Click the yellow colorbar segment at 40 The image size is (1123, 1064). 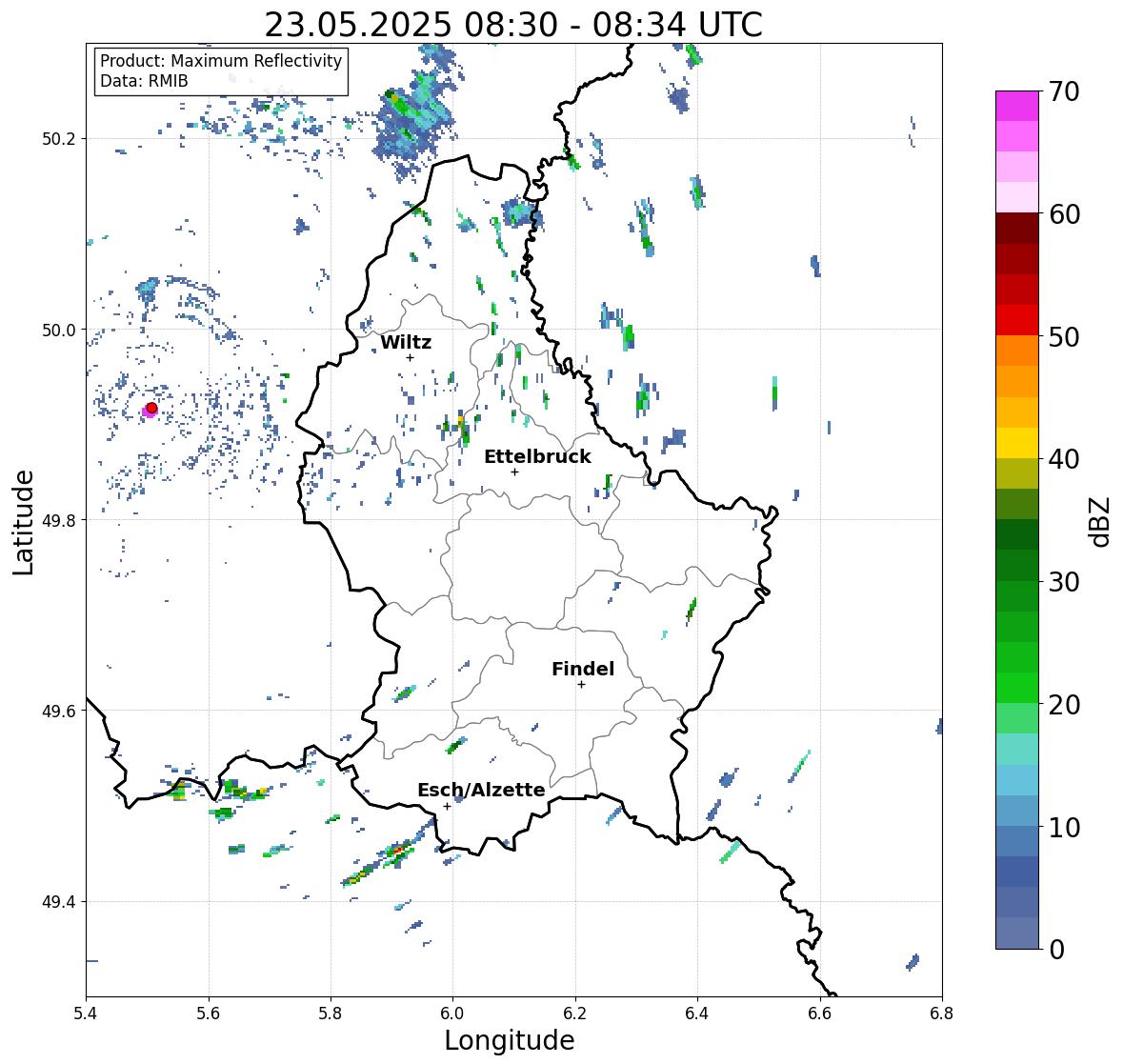click(1017, 443)
